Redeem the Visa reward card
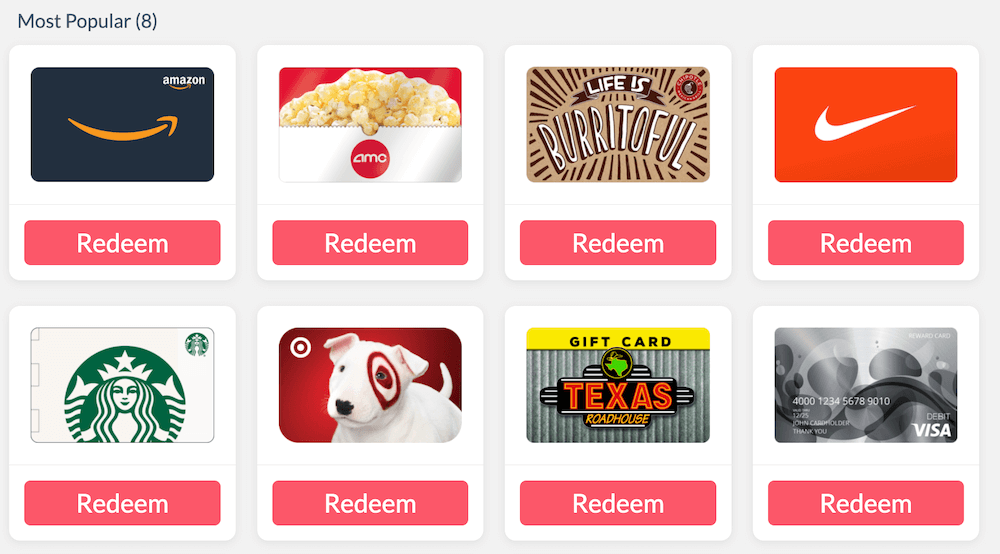The height and width of the screenshot is (554, 1000). coord(865,503)
